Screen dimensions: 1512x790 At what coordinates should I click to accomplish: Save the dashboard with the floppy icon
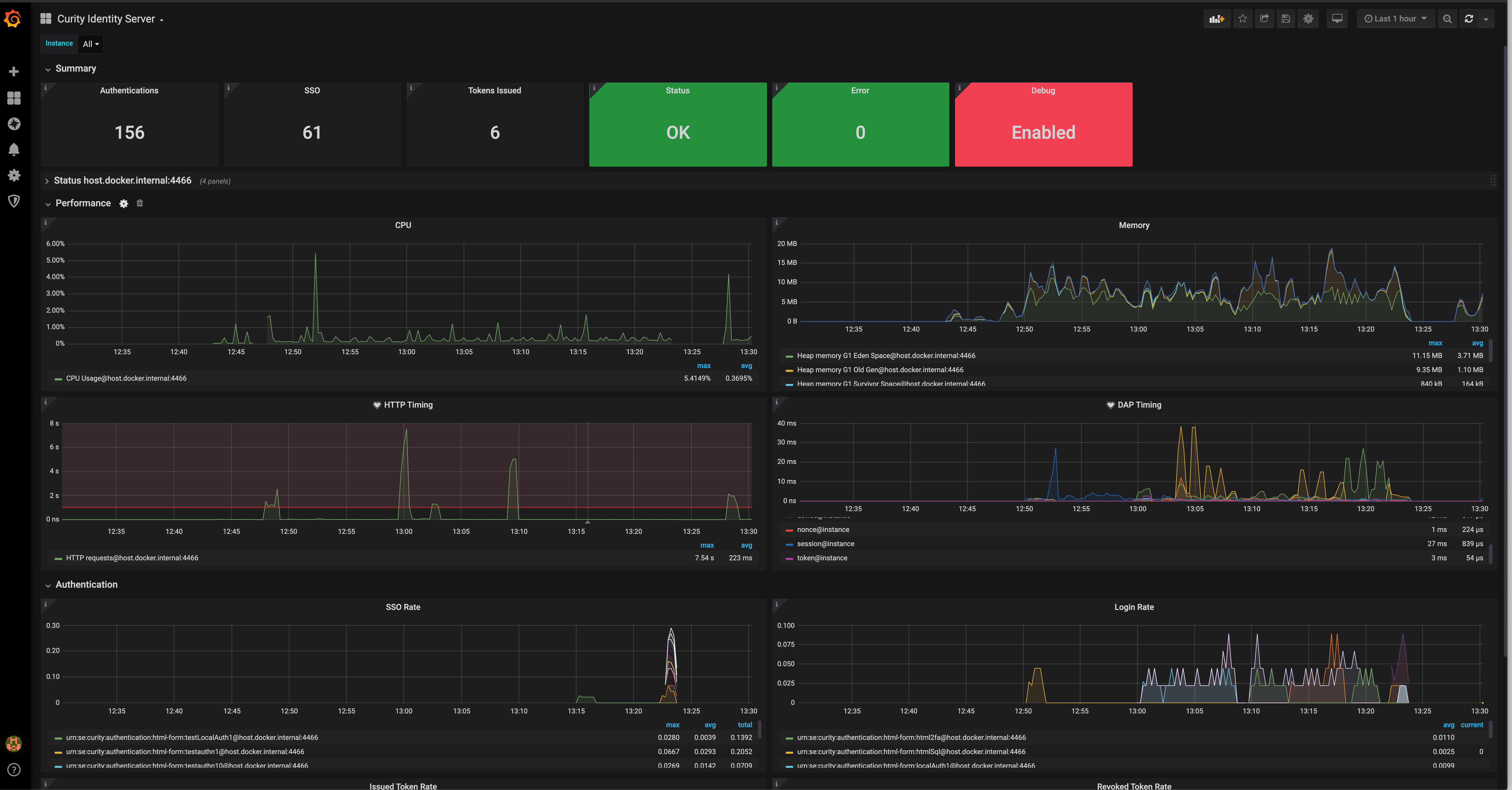(1285, 19)
